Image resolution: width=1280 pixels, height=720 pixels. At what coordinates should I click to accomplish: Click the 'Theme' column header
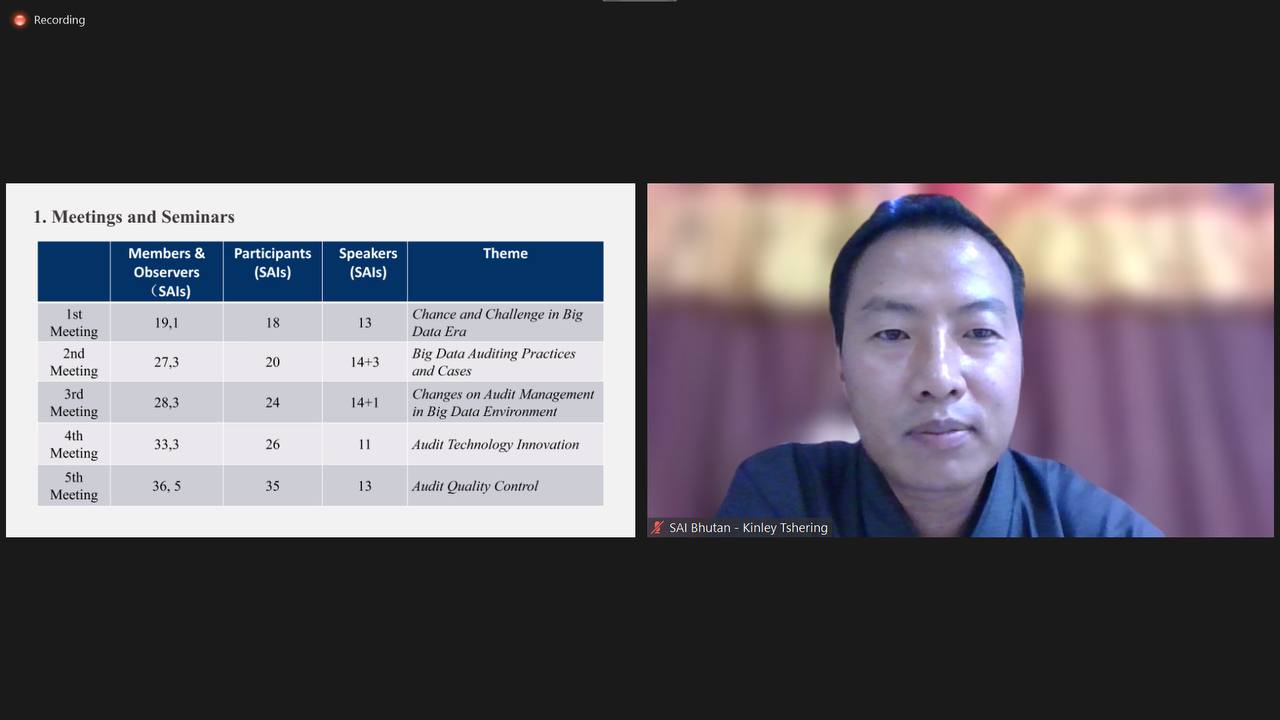tap(505, 272)
